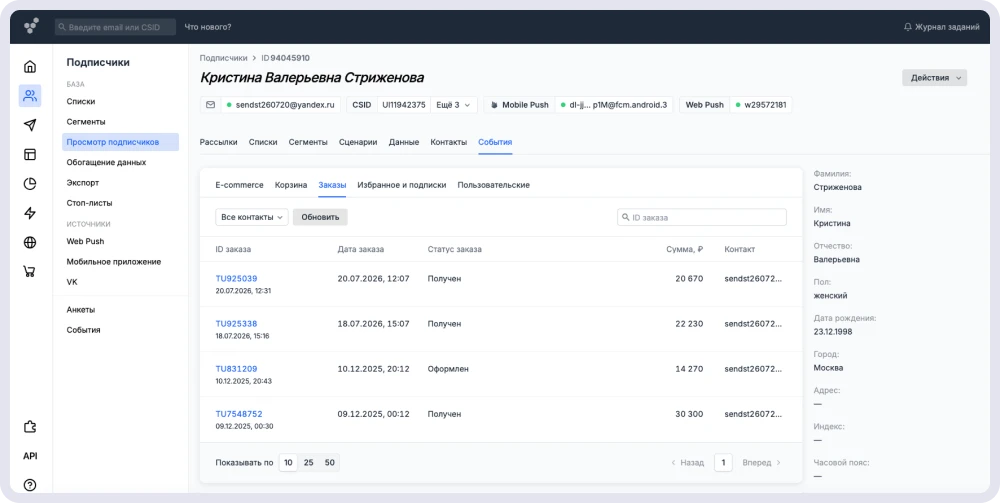1000x503 pixels.
Task: Open the paper plane campaigns icon
Action: [30, 125]
